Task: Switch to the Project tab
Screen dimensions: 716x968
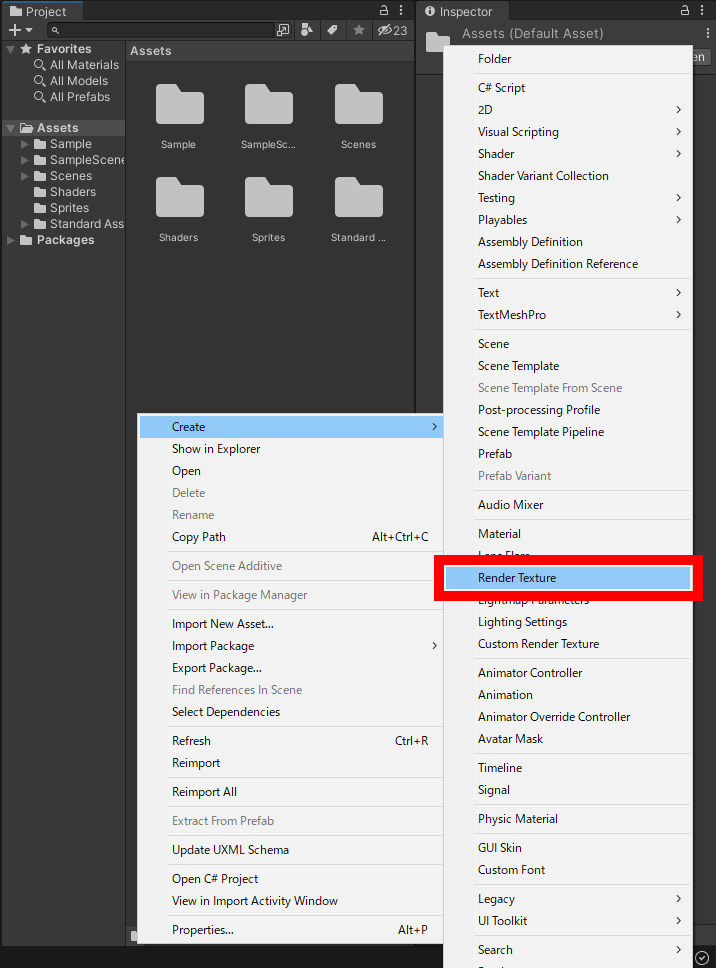Action: (43, 12)
